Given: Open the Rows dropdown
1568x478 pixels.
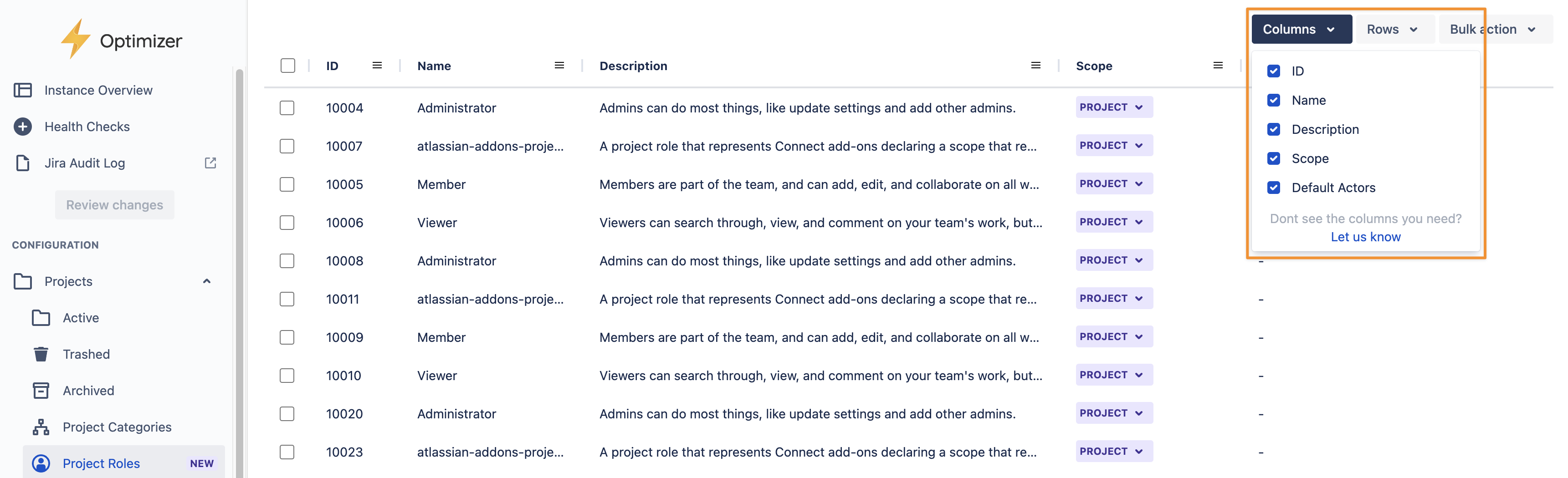Looking at the screenshot, I should [1392, 29].
